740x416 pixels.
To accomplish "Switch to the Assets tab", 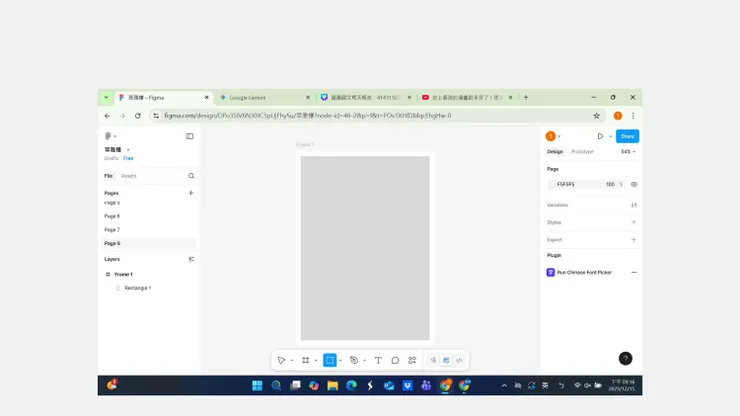I will click(x=128, y=176).
